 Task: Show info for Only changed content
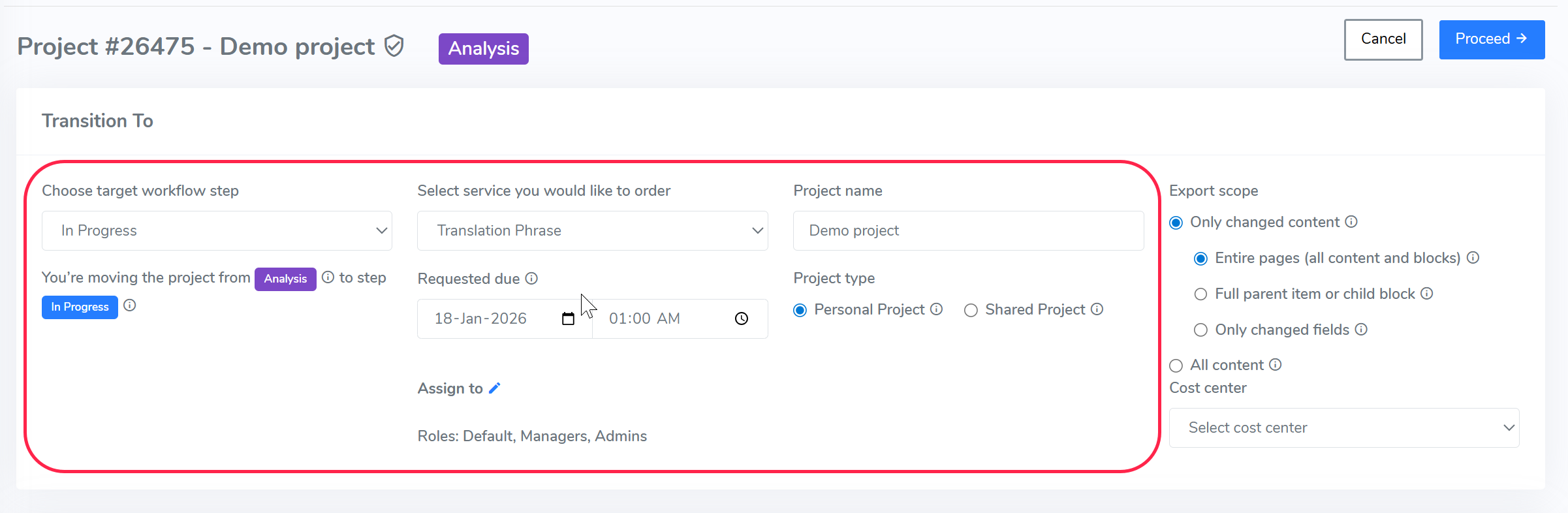coord(1352,222)
